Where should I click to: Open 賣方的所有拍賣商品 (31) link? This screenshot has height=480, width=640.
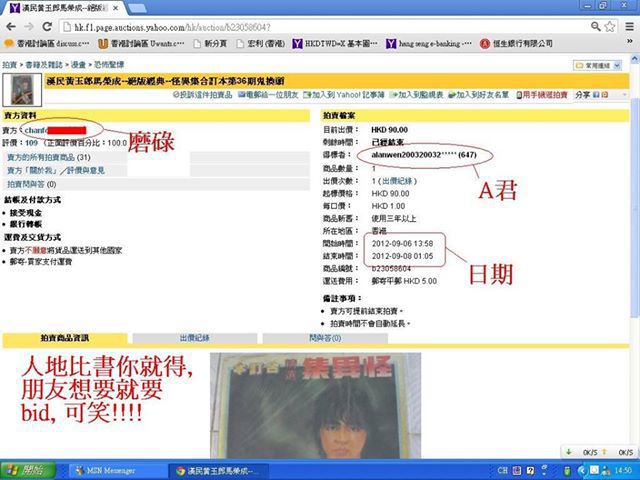click(49, 157)
